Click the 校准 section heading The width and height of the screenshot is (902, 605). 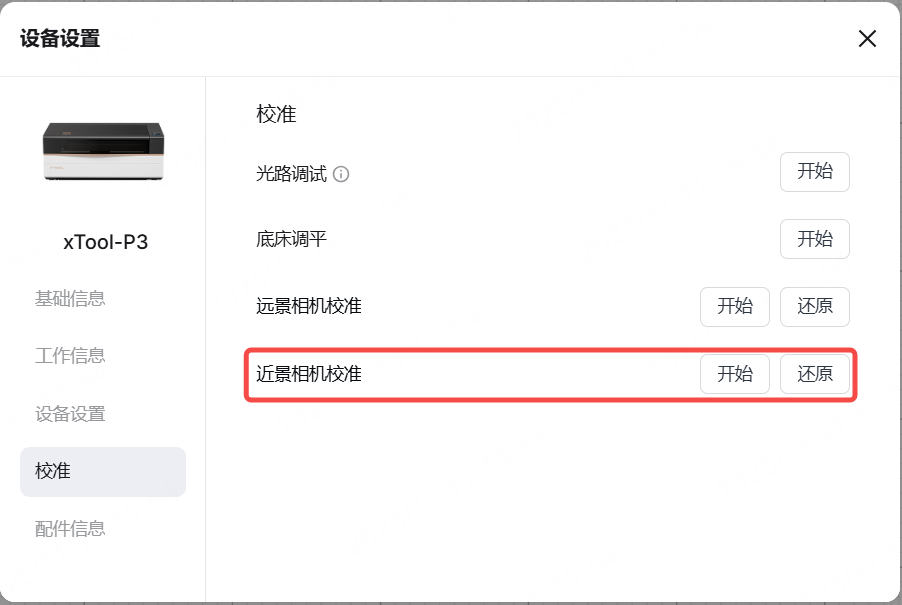[276, 114]
